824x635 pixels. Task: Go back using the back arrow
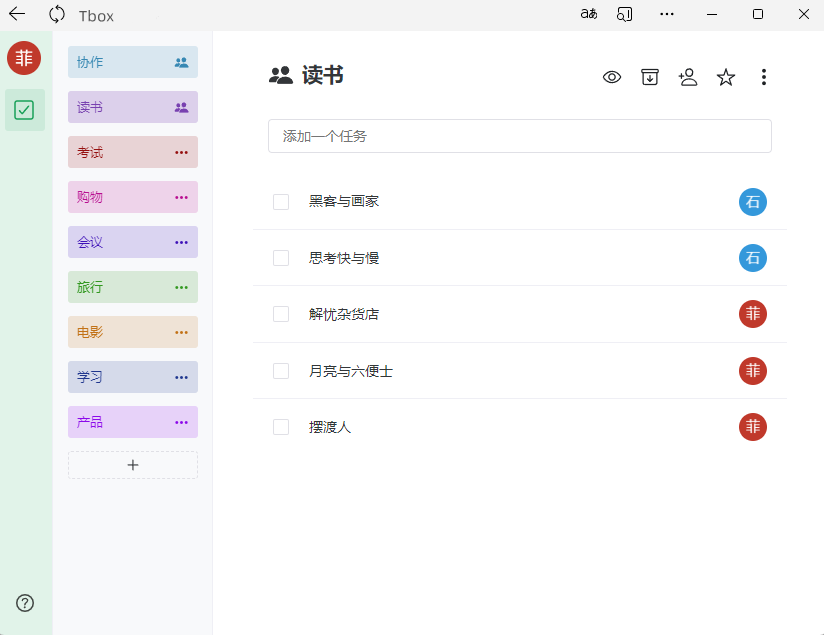point(17,14)
